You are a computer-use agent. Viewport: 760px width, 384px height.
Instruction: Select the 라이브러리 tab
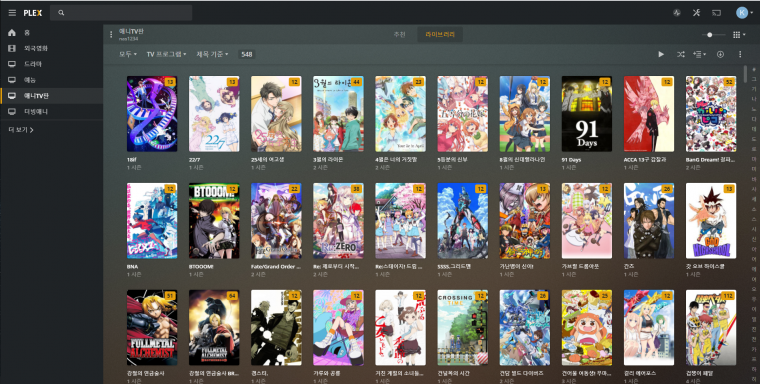pos(440,34)
